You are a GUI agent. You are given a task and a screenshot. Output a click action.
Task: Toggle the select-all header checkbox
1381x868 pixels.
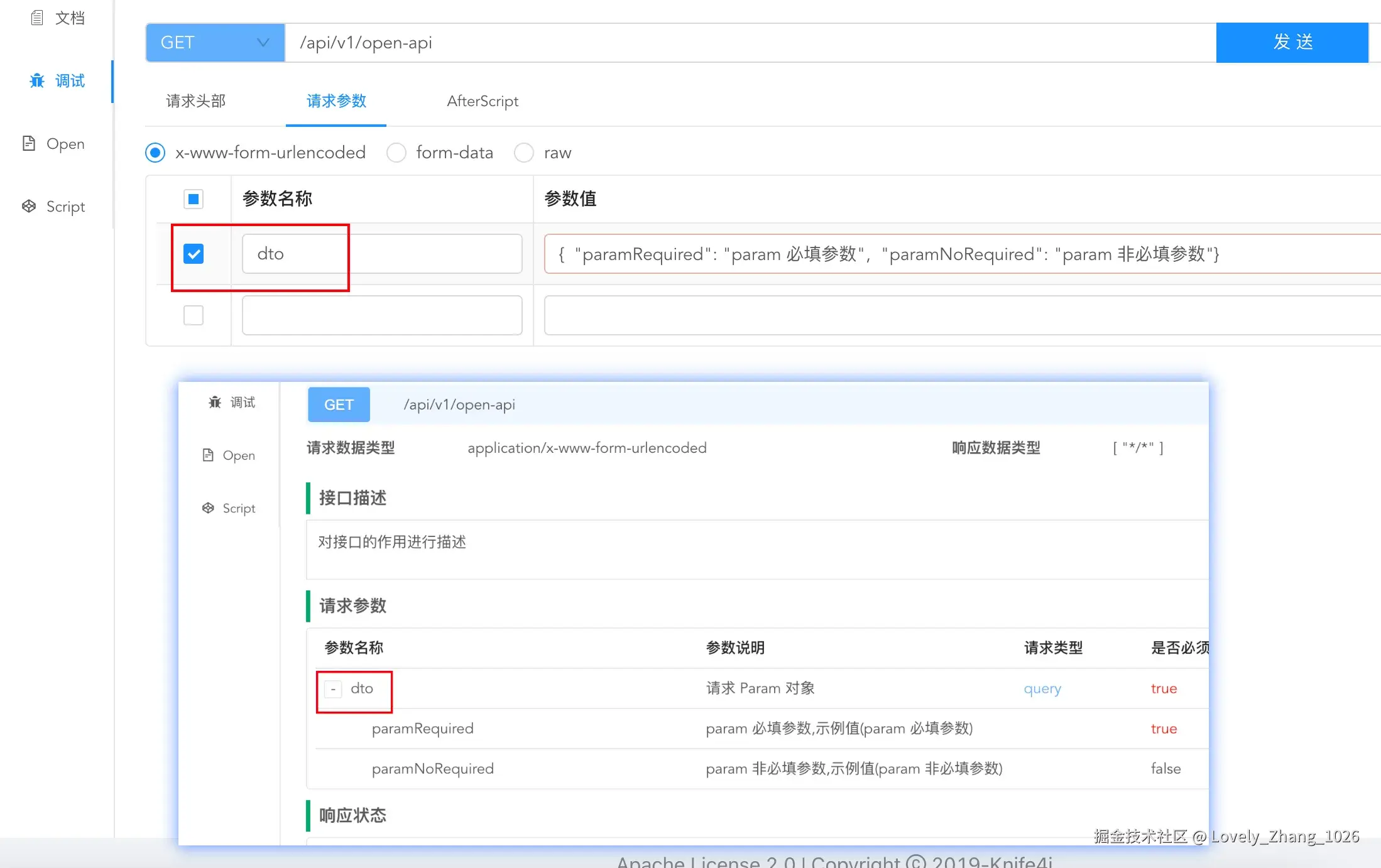coord(194,199)
